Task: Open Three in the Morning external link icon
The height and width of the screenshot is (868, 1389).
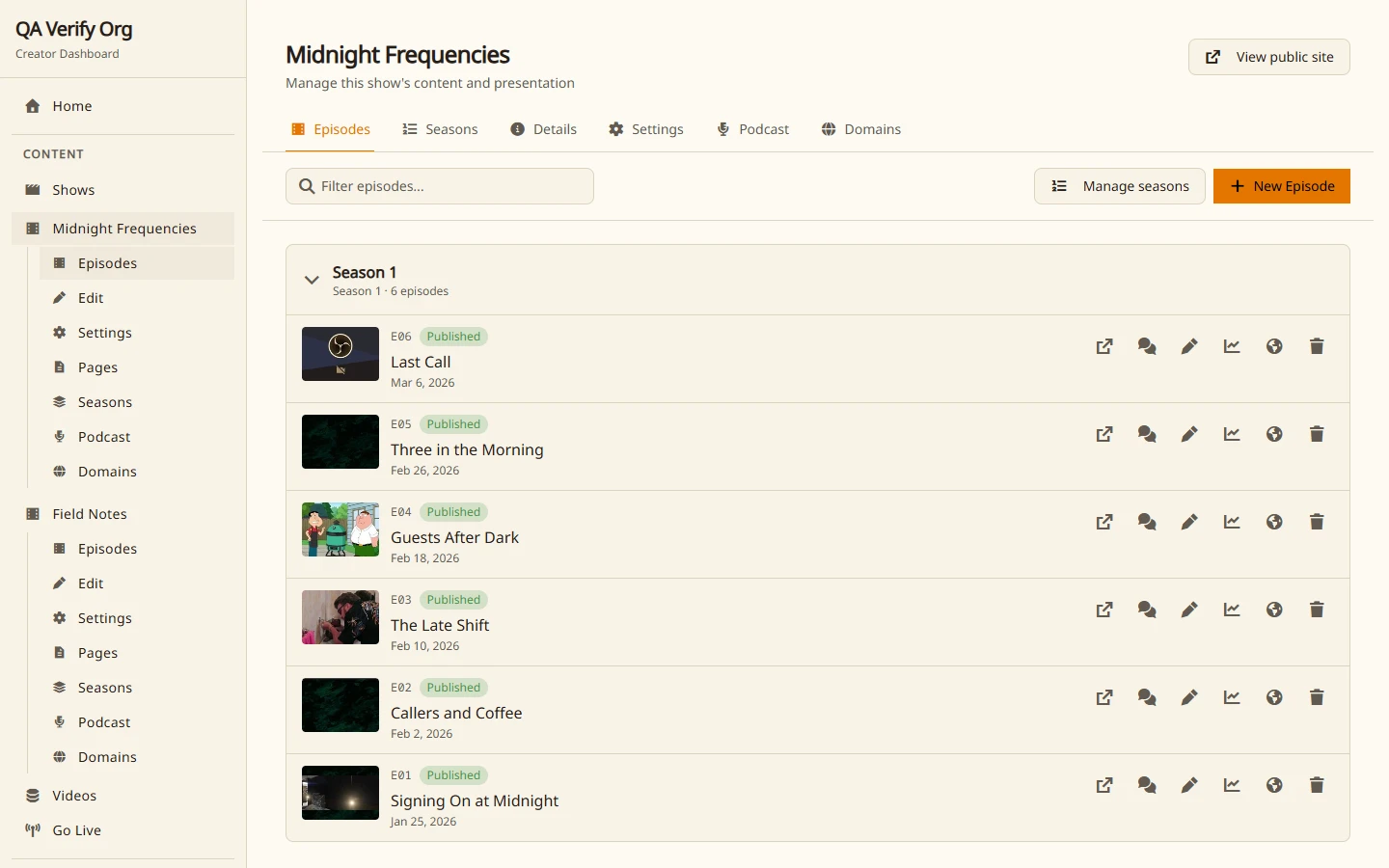Action: coord(1104,434)
